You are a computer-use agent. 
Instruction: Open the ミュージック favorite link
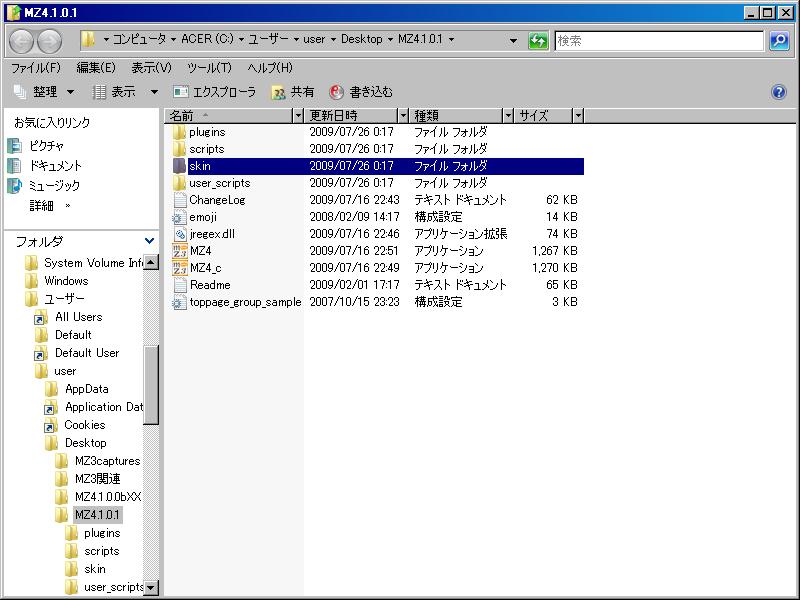coord(53,186)
